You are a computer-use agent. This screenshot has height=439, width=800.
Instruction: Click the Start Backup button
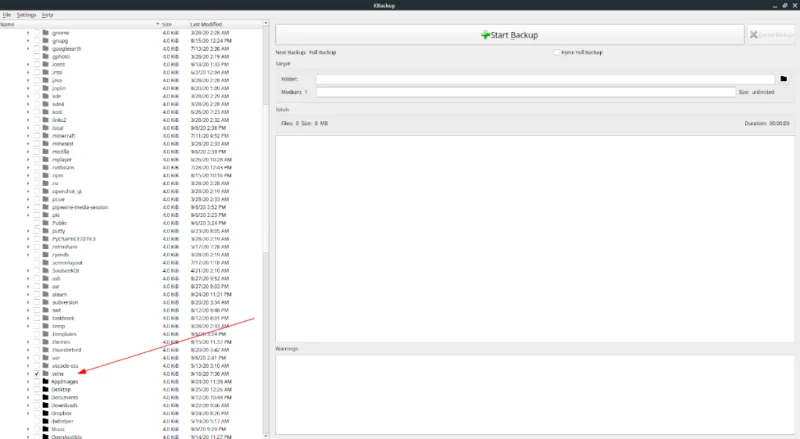(510, 35)
